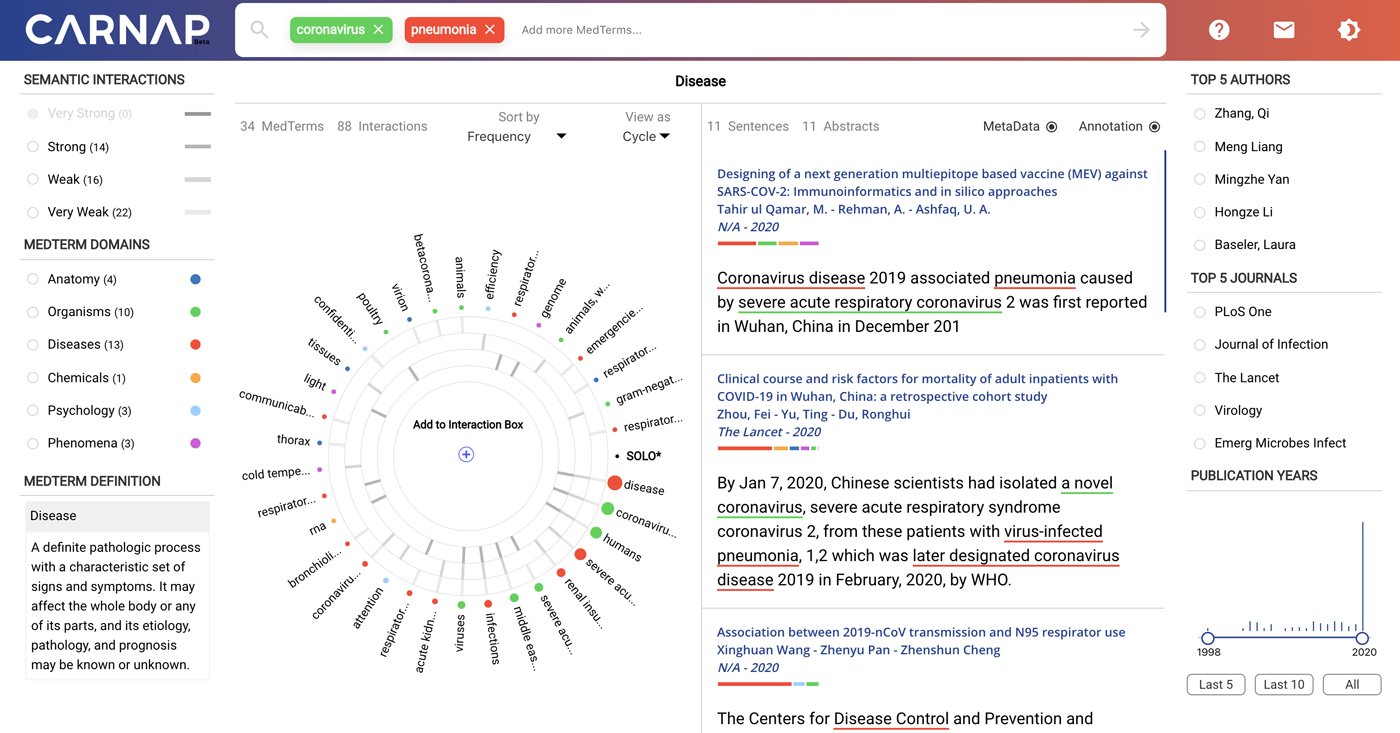The width and height of the screenshot is (1400, 733).
Task: Click the red Diseases domain dot
Action: [x=195, y=345]
